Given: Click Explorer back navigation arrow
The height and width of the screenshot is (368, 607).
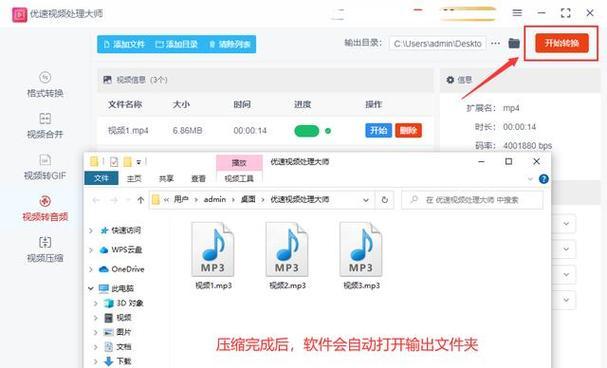Looking at the screenshot, I should [96, 200].
